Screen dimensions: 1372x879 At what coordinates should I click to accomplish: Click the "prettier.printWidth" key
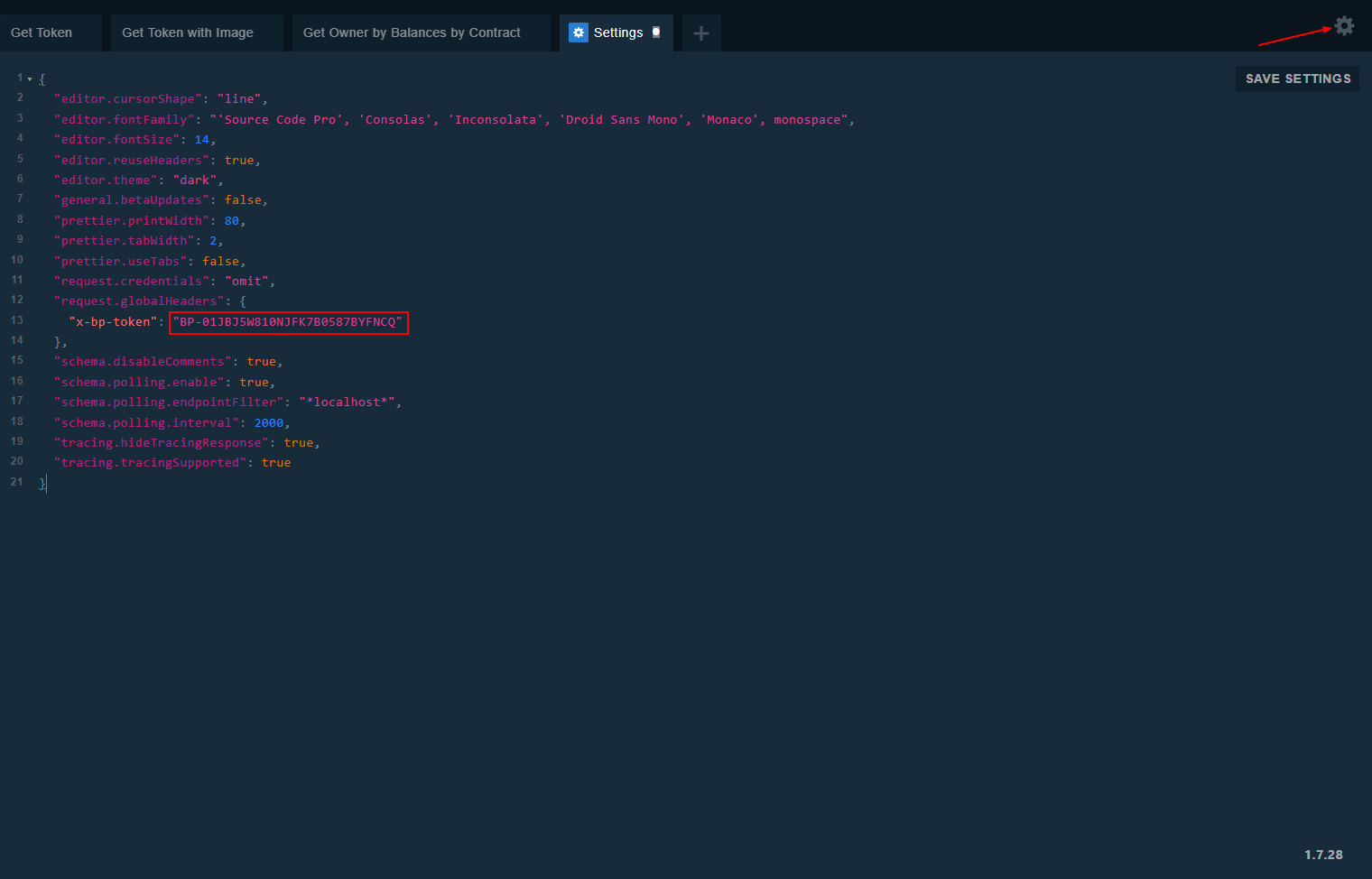pyautogui.click(x=132, y=221)
